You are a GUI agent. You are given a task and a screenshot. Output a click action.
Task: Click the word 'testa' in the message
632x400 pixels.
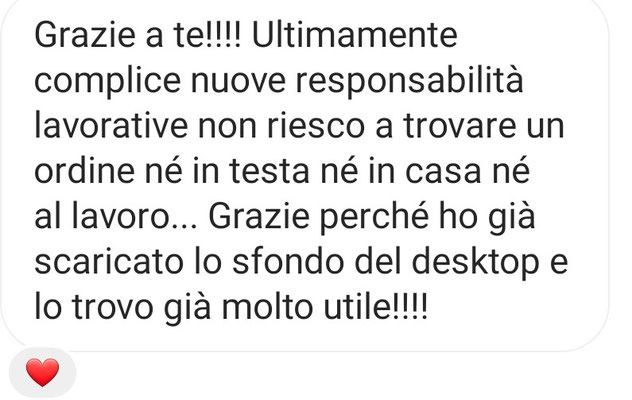tap(270, 172)
